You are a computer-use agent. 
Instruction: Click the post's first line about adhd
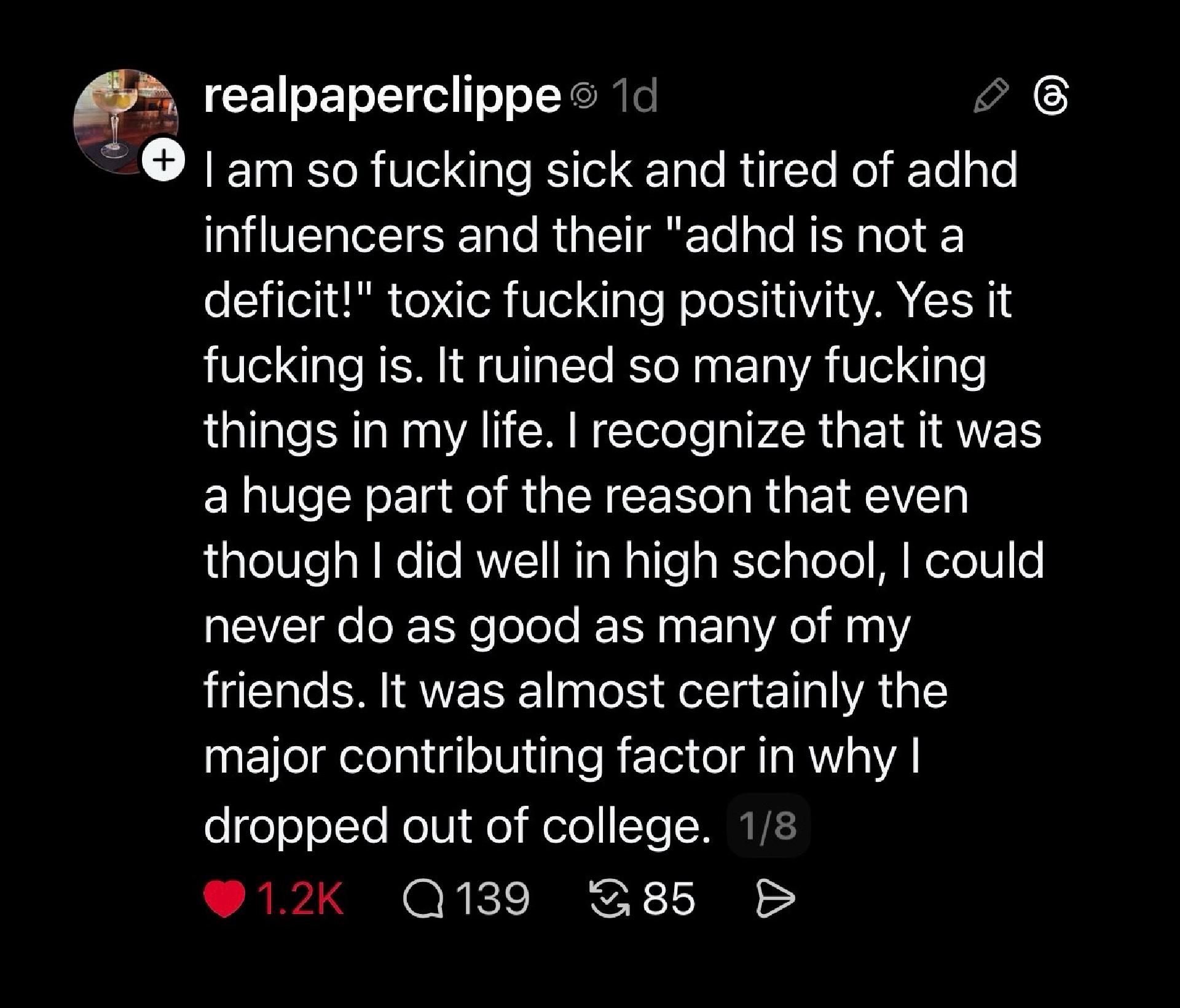610,170
